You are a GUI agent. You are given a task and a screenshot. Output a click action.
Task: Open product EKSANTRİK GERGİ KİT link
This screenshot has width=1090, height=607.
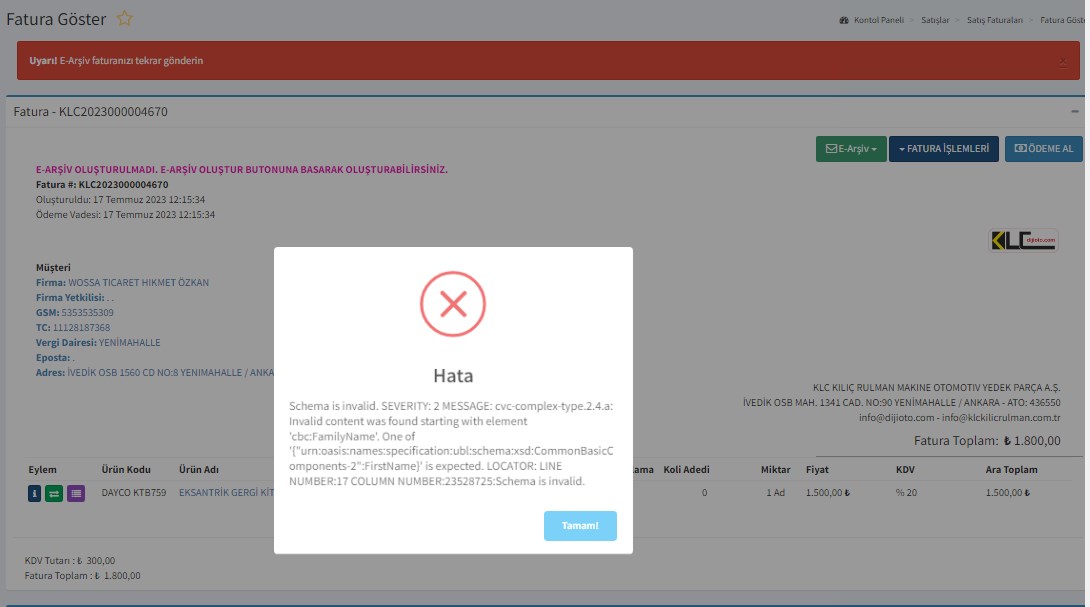pyautogui.click(x=225, y=493)
